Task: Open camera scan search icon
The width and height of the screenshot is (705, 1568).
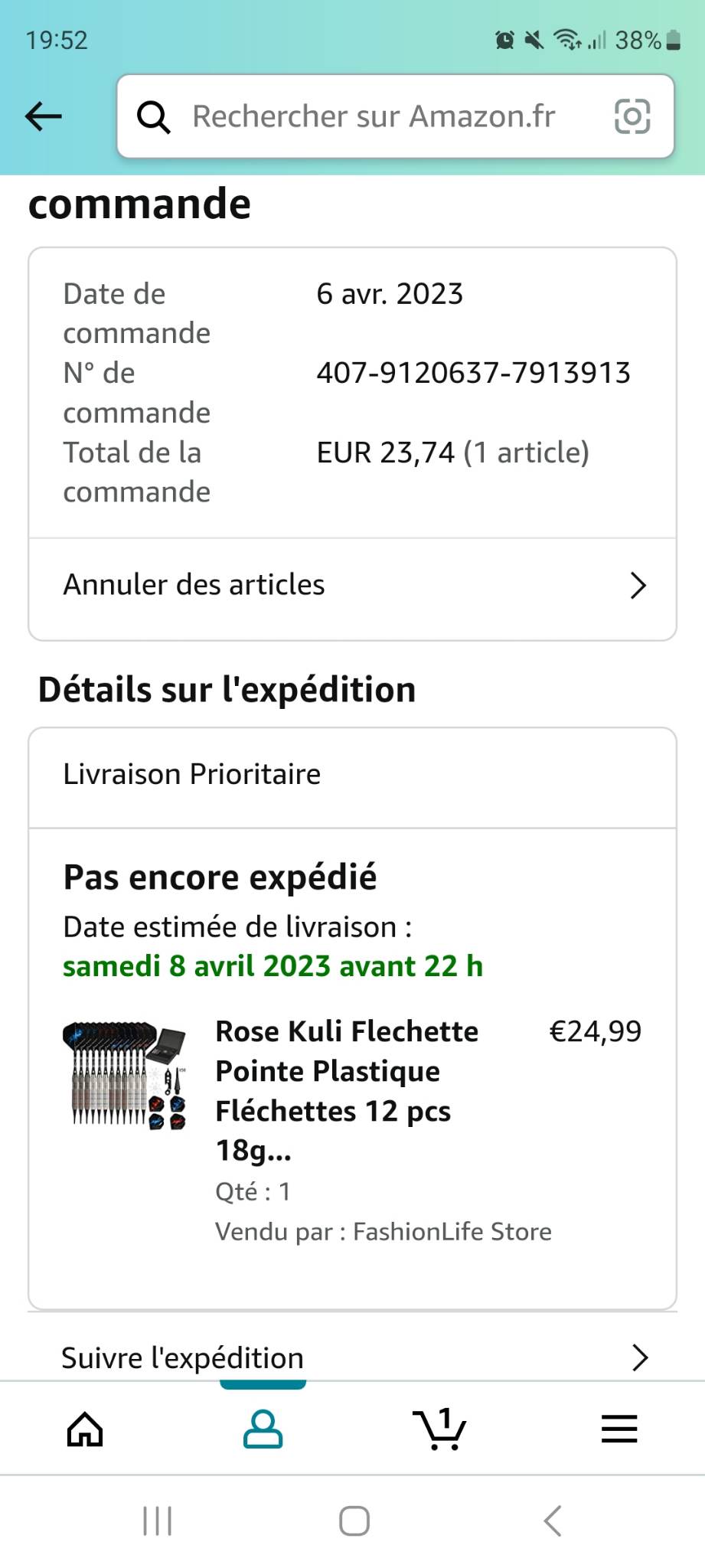Action: coord(632,116)
